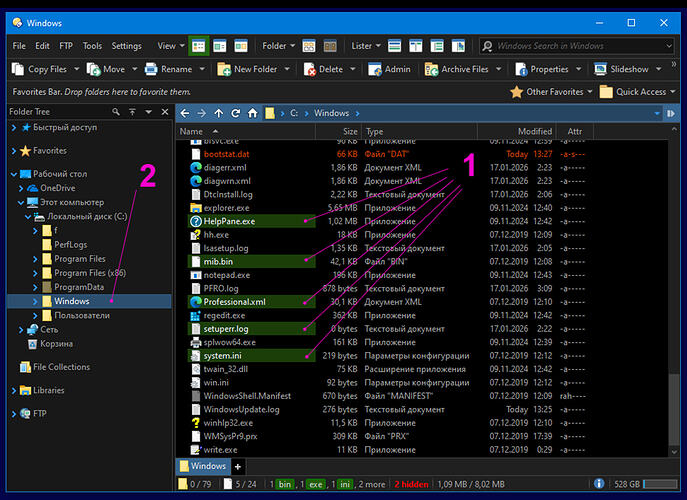The width and height of the screenshot is (687, 500).
Task: Close the Folder Tree panel
Action: [x=165, y=112]
